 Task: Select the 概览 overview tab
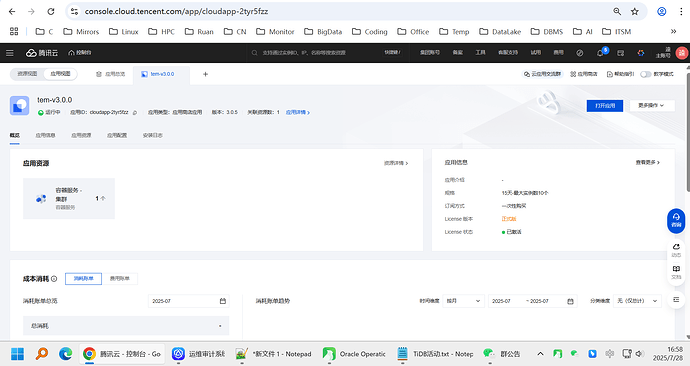click(x=15, y=135)
